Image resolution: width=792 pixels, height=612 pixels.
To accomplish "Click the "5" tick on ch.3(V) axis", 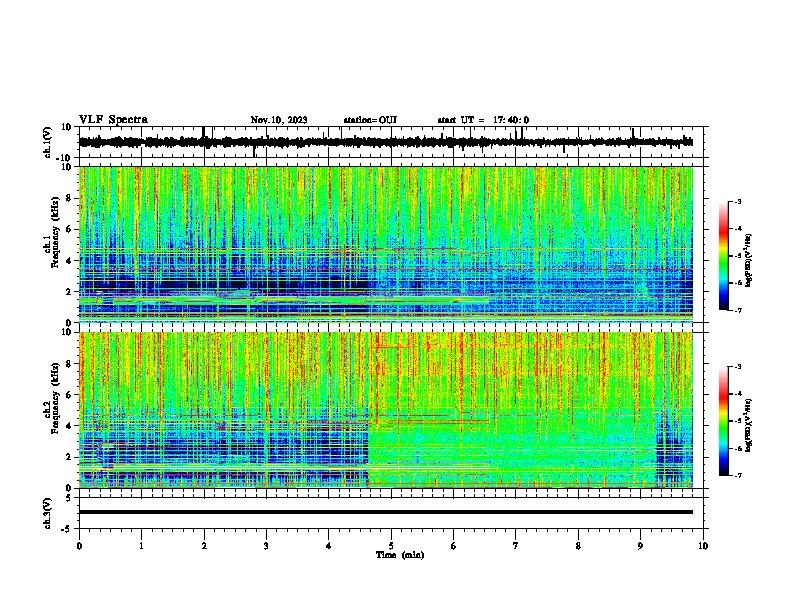I will pos(69,498).
